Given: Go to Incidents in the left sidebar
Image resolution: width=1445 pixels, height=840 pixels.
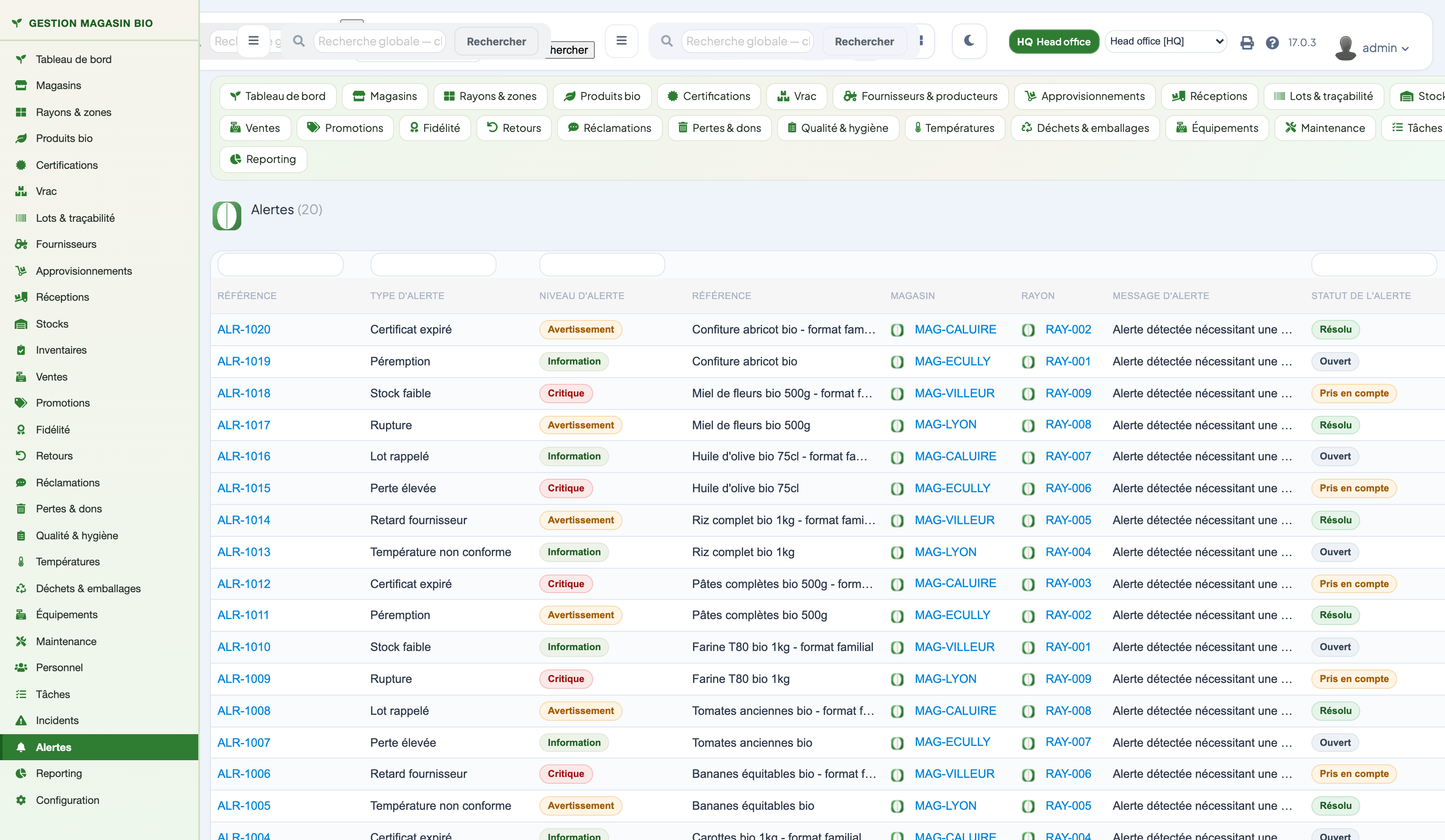Looking at the screenshot, I should [100, 720].
